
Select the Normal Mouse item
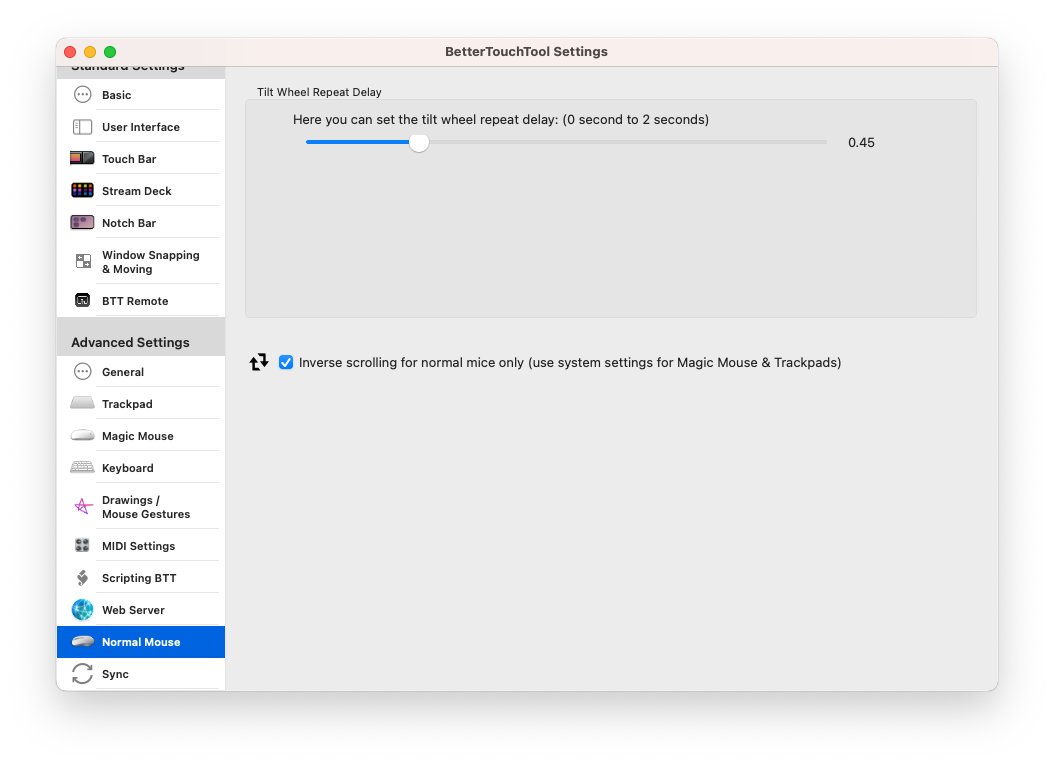[x=141, y=642]
